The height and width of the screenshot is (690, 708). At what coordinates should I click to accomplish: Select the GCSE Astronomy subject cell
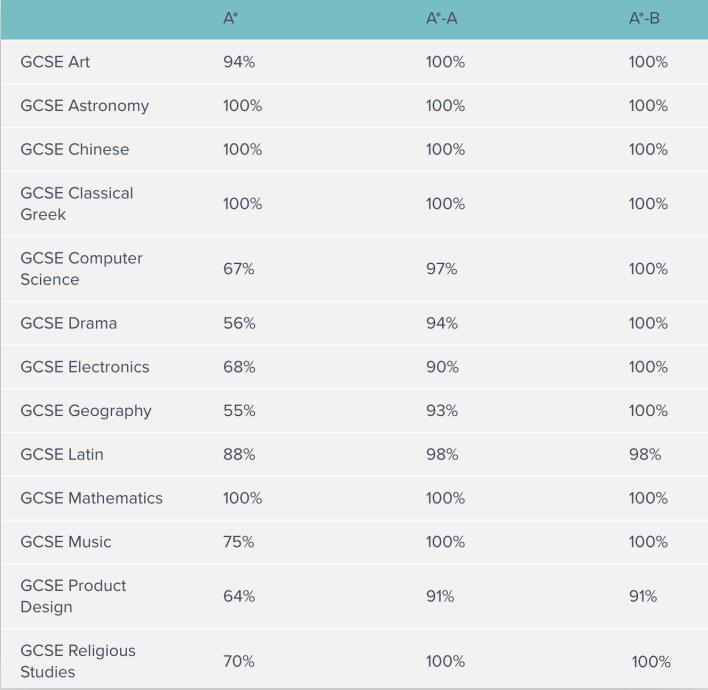[x=84, y=106]
